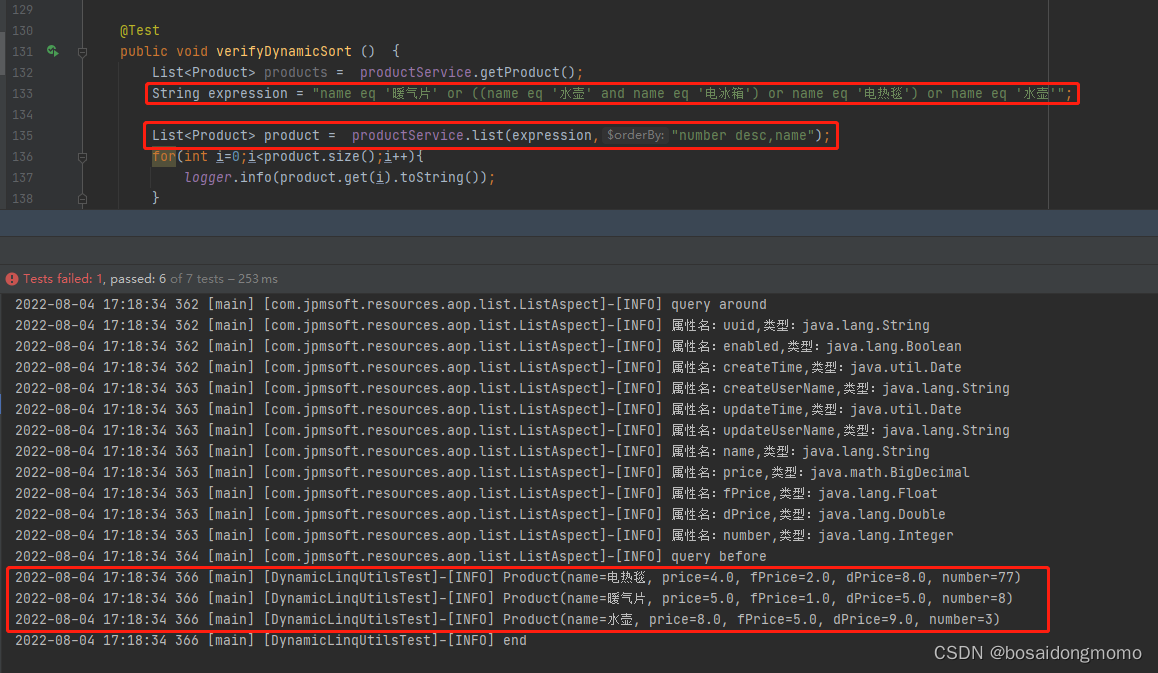
Task: Click line number 135 in the gutter
Action: click(x=22, y=136)
